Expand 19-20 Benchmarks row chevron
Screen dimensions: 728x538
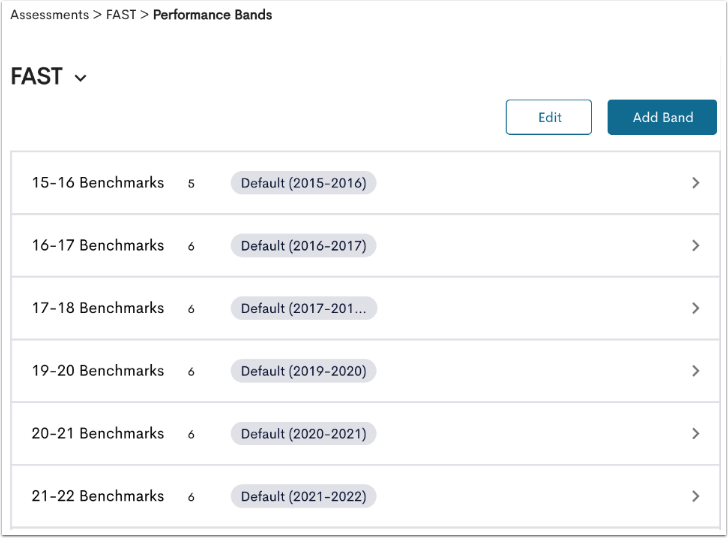point(696,371)
